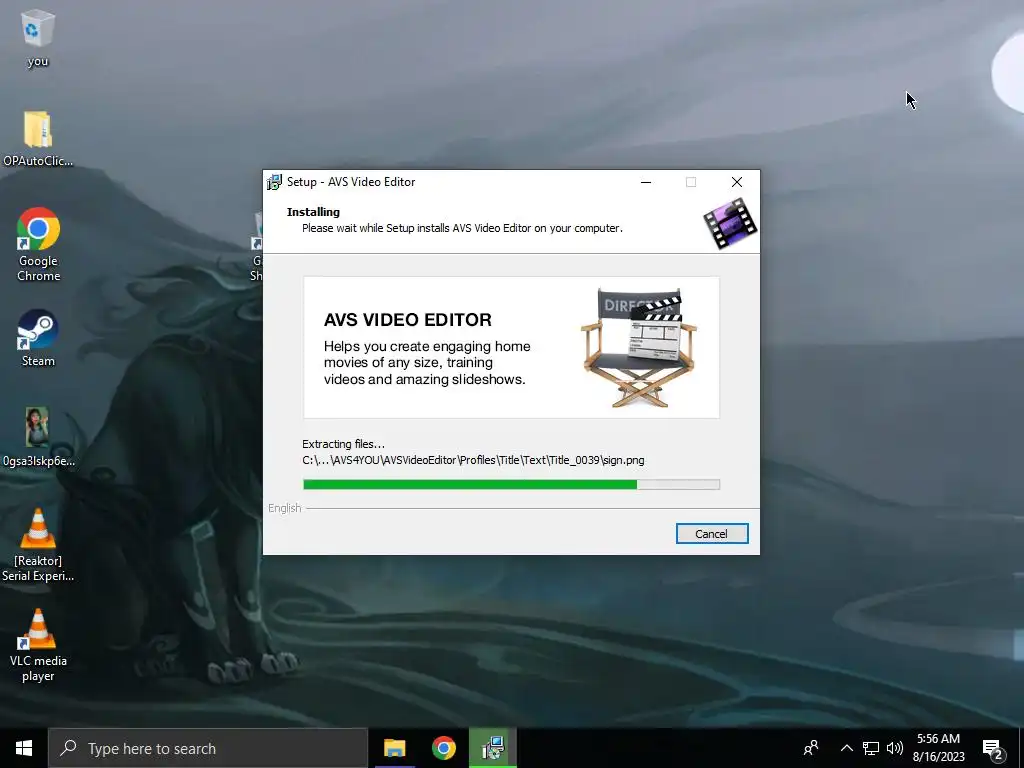Screen dimensions: 1024x768
Task: Select the Steam desktop shortcut
Action: (x=38, y=338)
